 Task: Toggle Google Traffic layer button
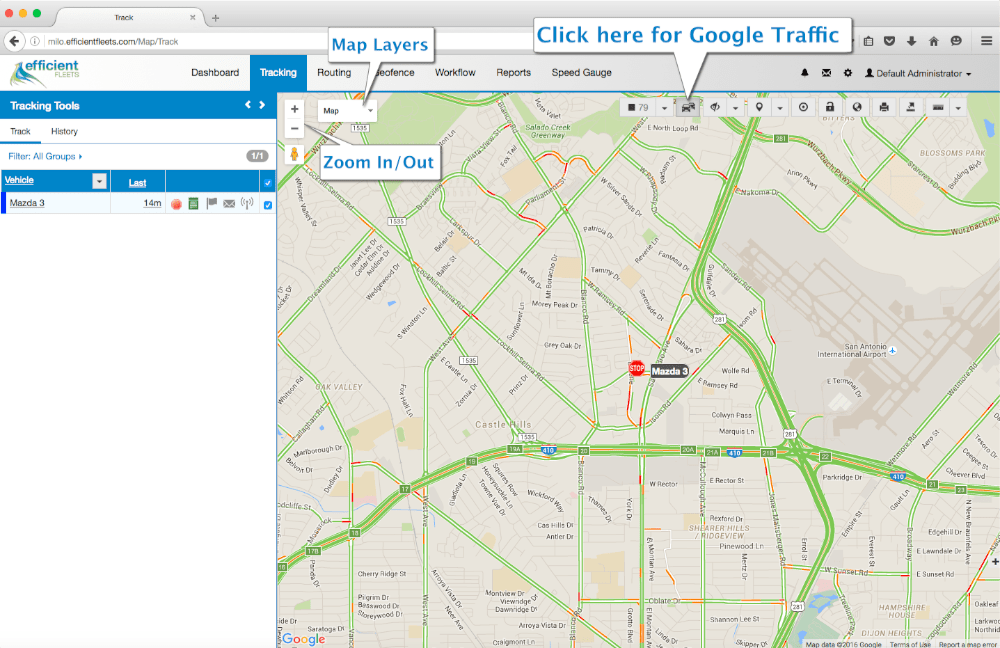(x=688, y=107)
